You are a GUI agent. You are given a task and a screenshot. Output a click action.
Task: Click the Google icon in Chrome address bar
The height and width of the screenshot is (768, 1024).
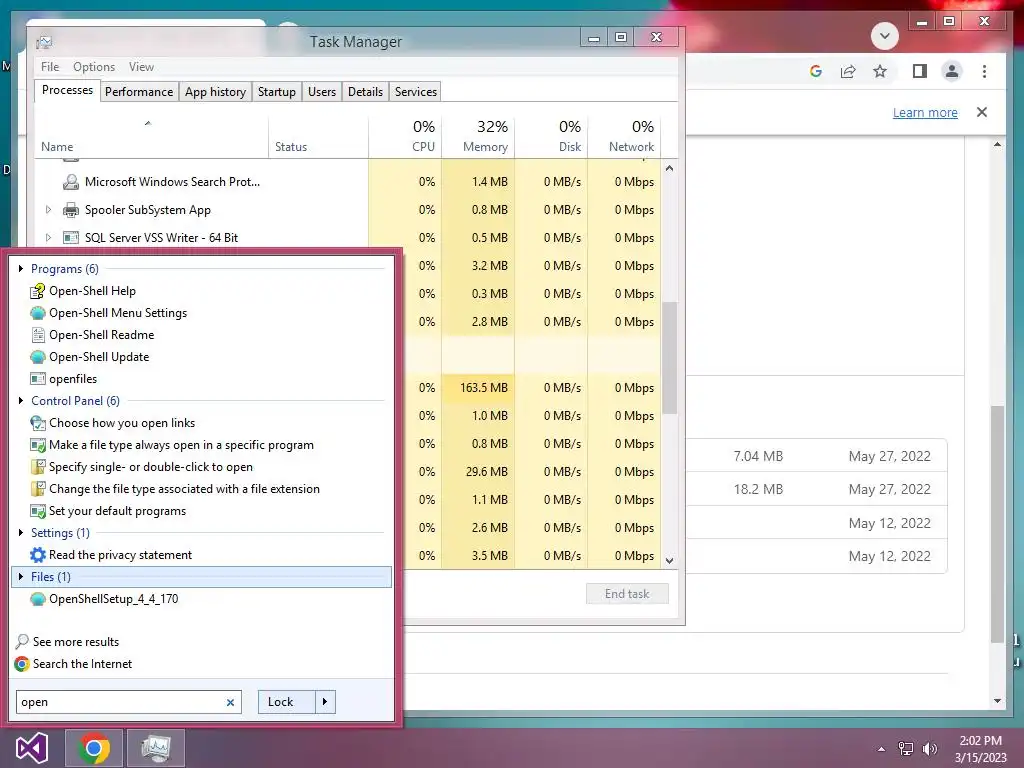pos(816,71)
